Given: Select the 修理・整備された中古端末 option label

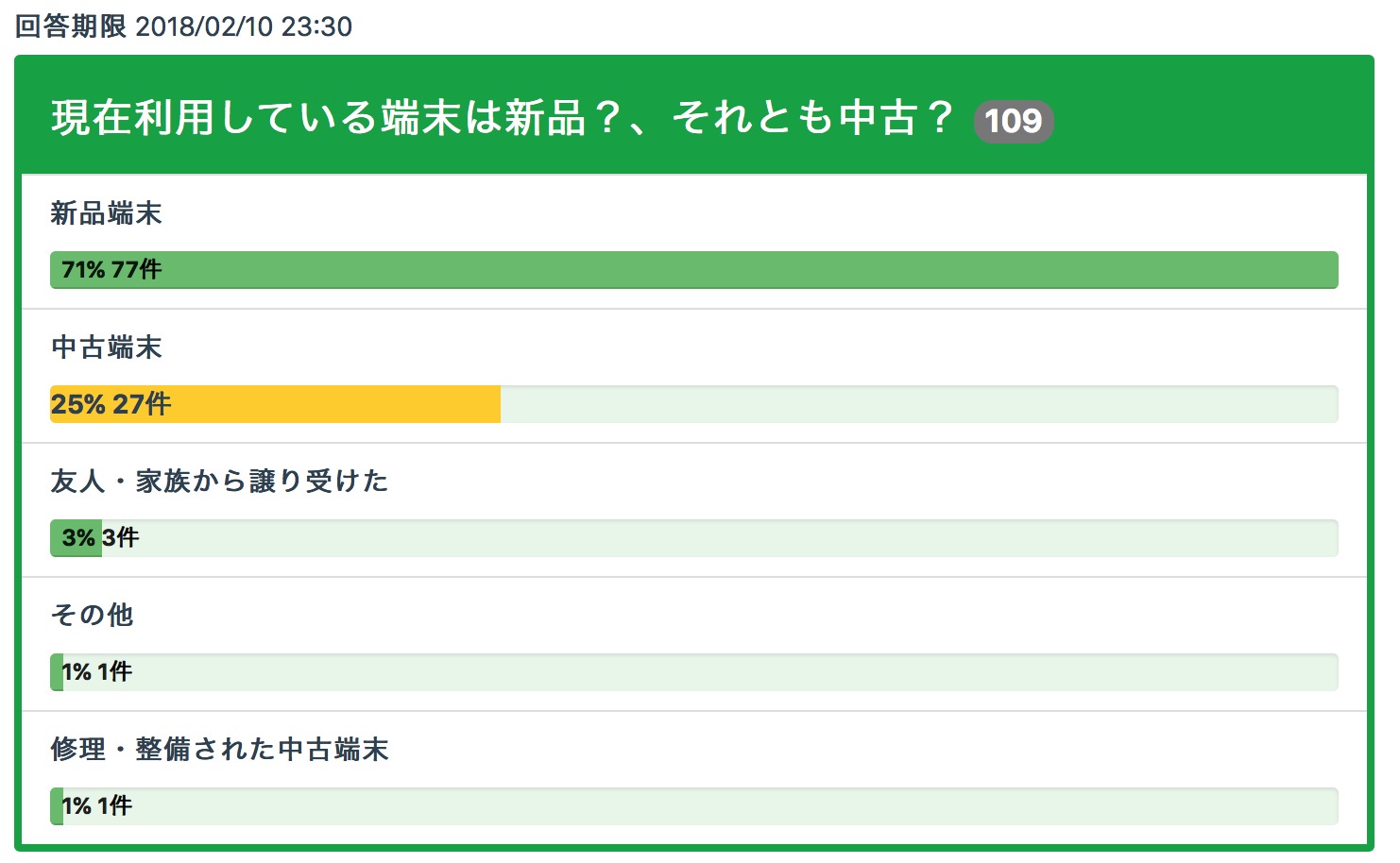Looking at the screenshot, I should coord(219,750).
